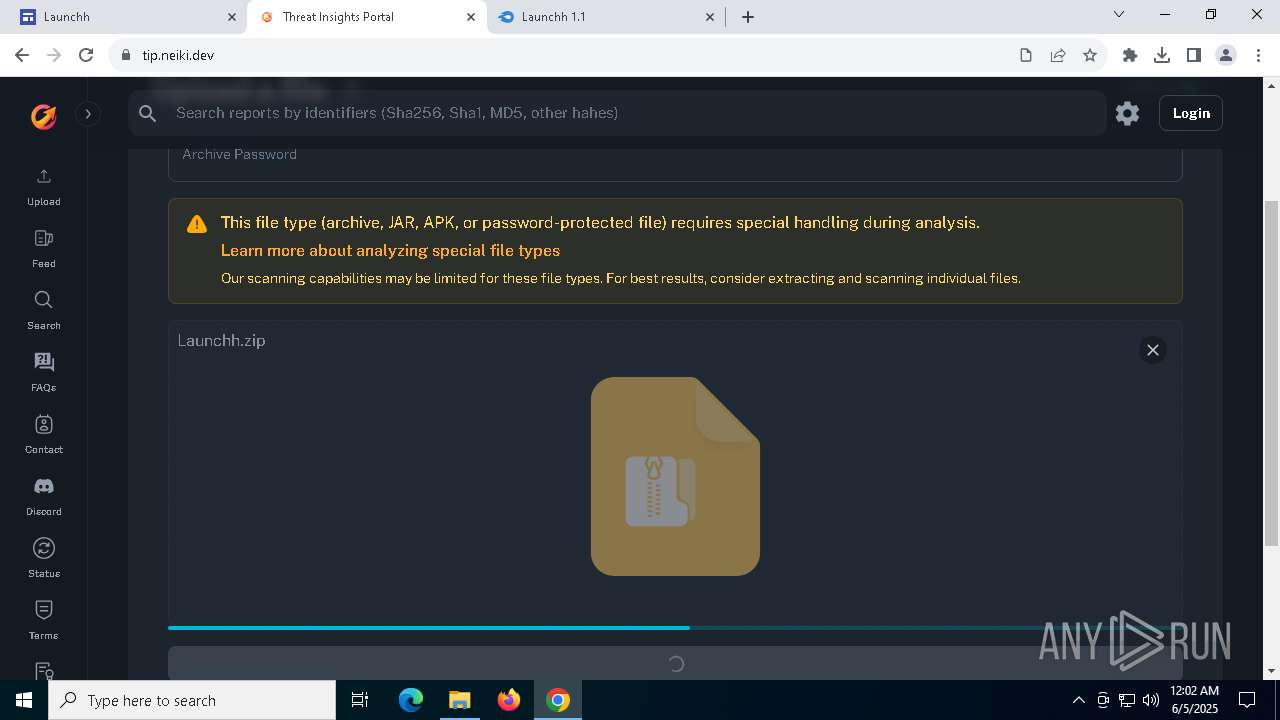Open the Extensions puzzle icon
1280x720 pixels.
click(x=1130, y=55)
